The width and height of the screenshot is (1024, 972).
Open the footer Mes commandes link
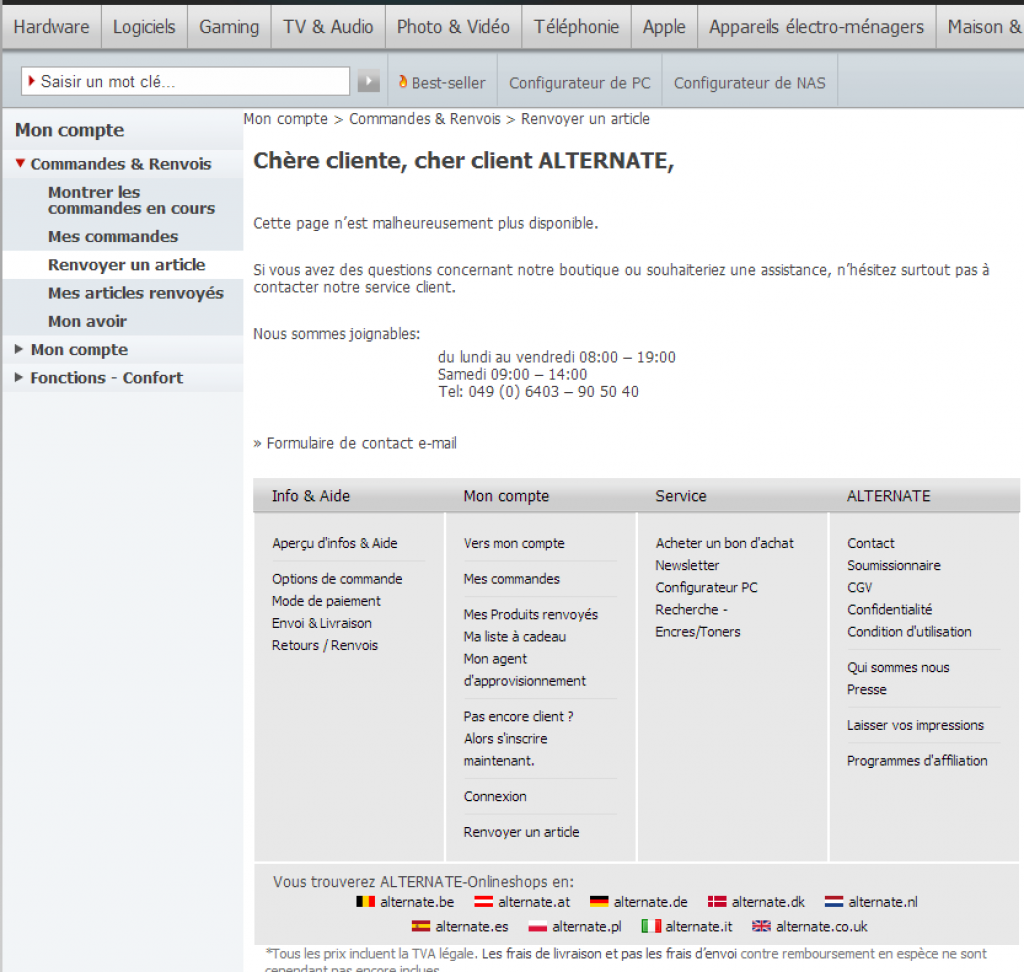point(511,579)
